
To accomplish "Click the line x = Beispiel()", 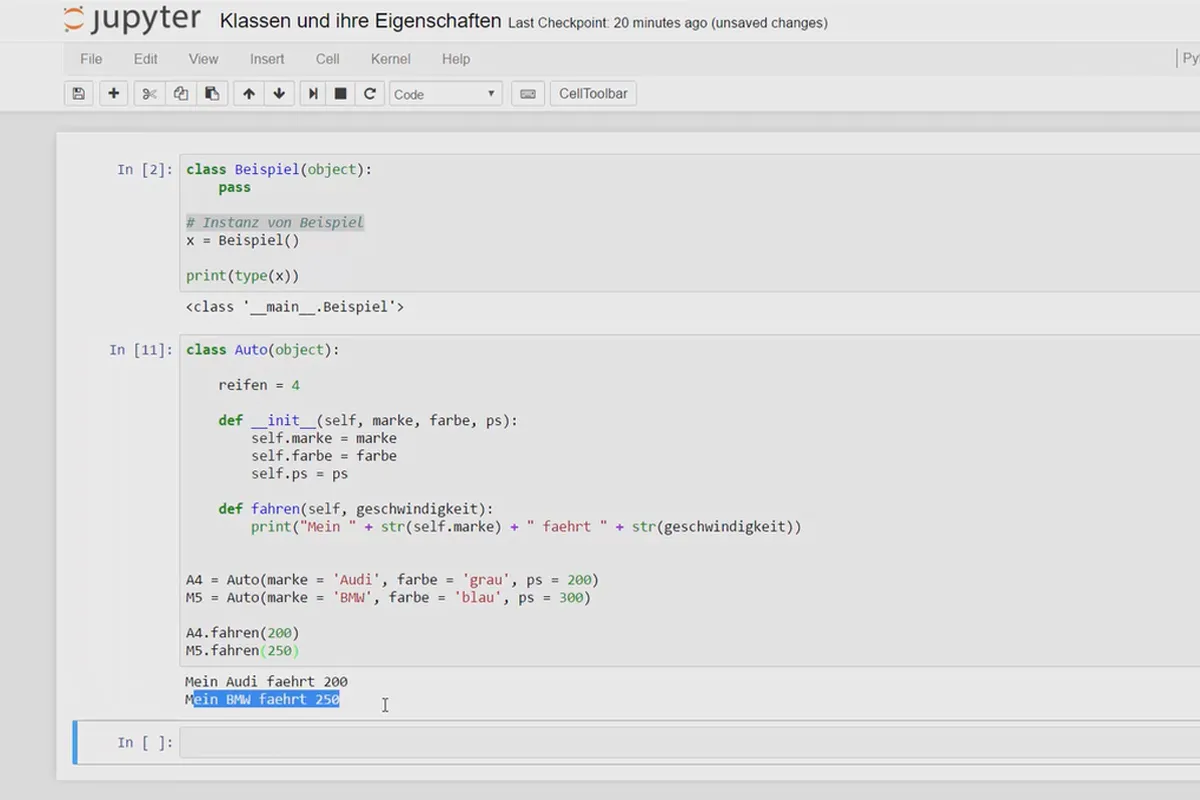I will click(x=243, y=241).
